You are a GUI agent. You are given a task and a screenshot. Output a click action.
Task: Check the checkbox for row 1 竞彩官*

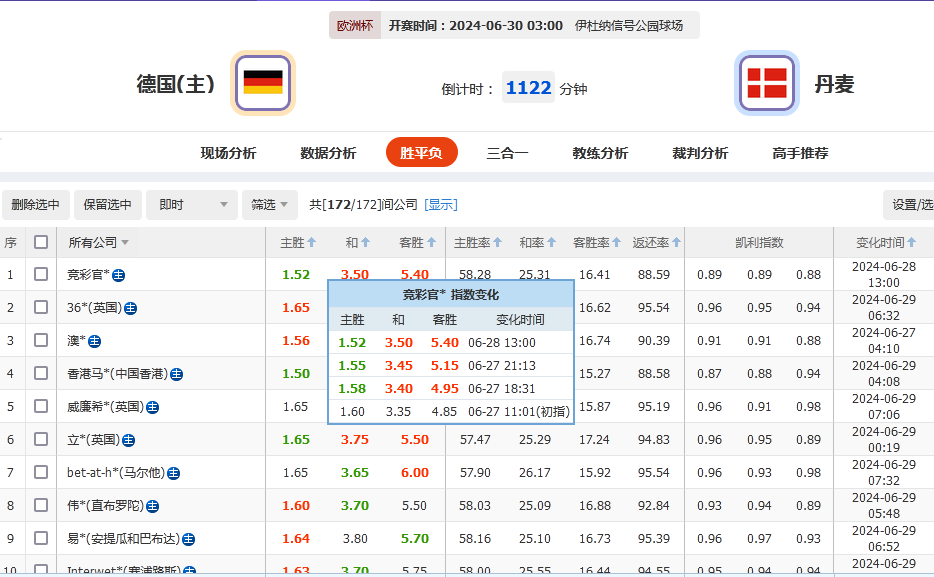pyautogui.click(x=41, y=274)
